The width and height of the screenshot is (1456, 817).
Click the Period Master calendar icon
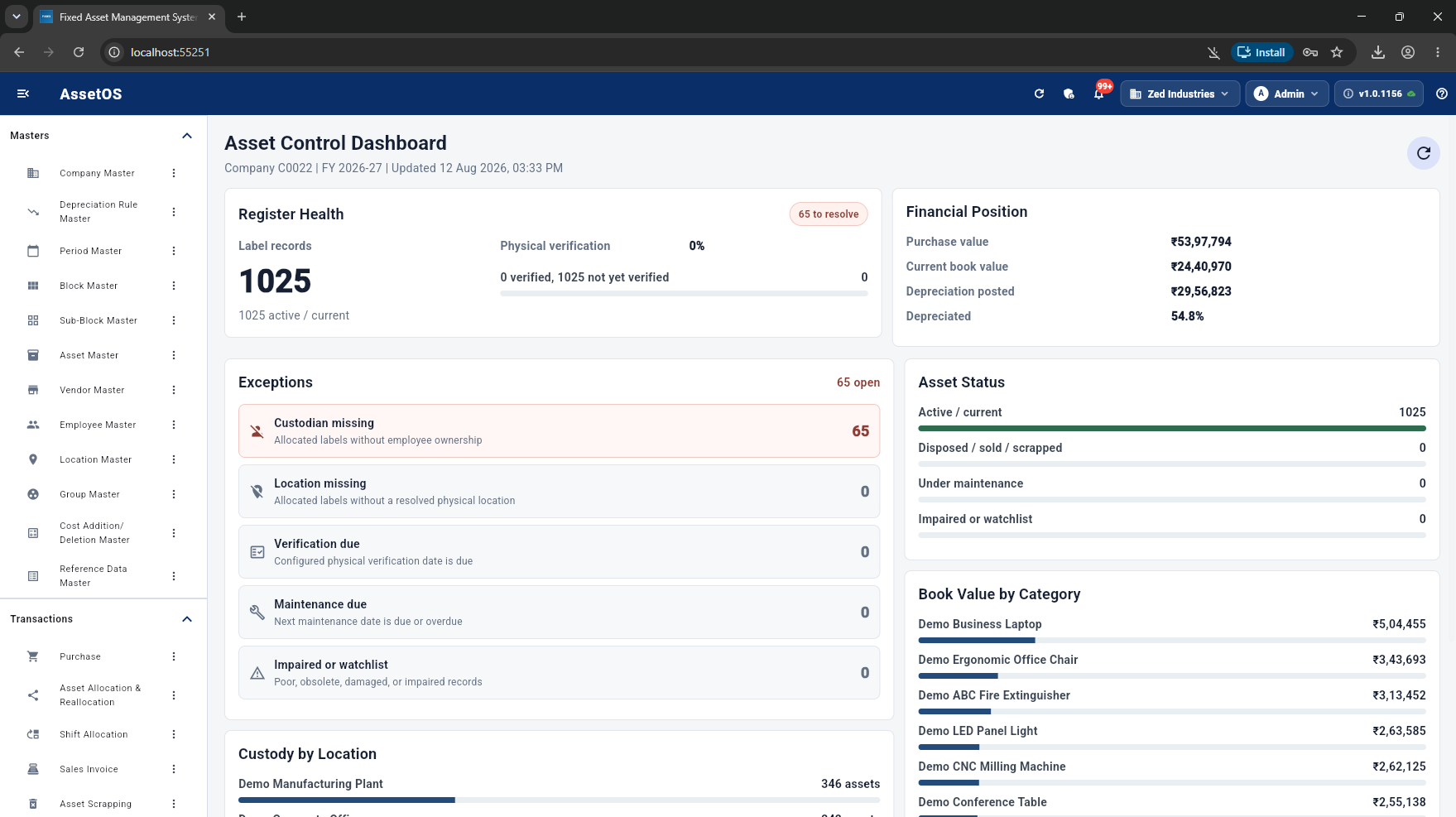tap(33, 251)
